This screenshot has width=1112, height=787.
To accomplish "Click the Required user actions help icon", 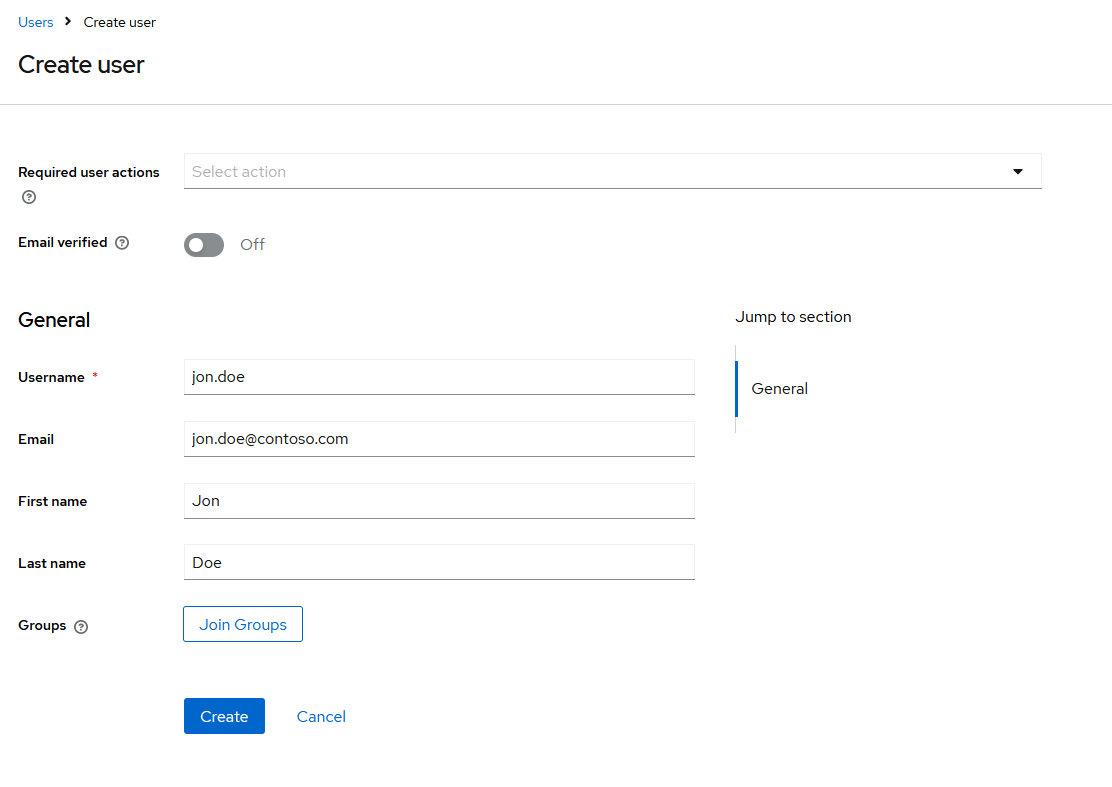I will tap(29, 197).
